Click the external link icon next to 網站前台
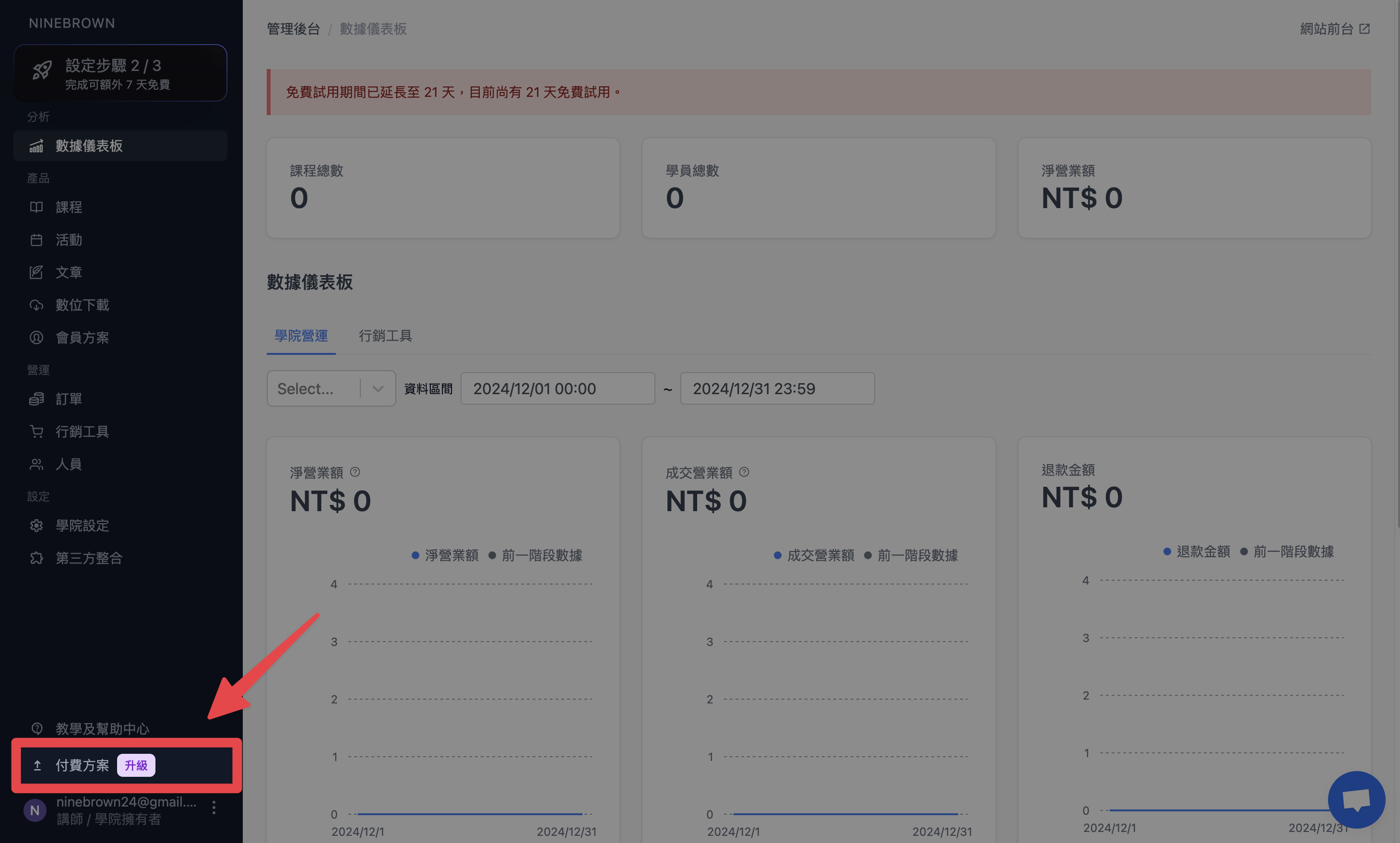This screenshot has height=843, width=1400. pos(1365,28)
